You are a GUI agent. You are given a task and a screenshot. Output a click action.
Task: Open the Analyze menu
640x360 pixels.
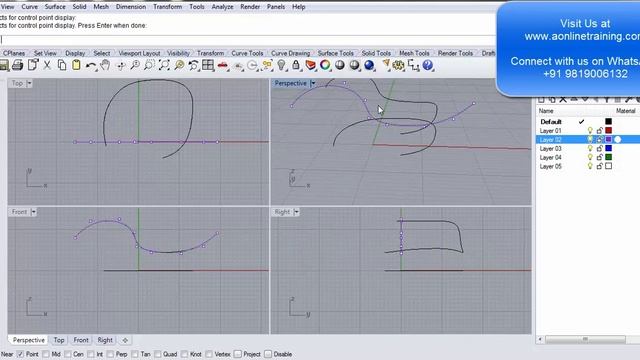pos(222,7)
